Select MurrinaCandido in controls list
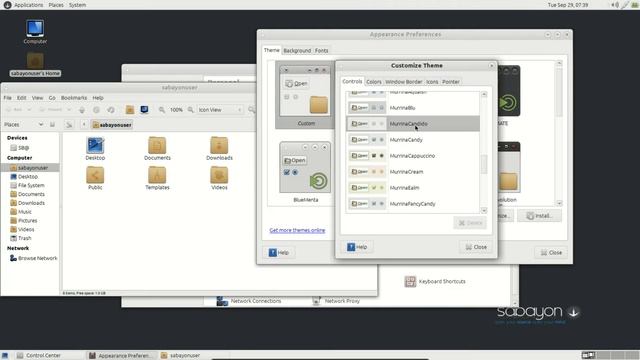The image size is (640, 360). coord(413,124)
